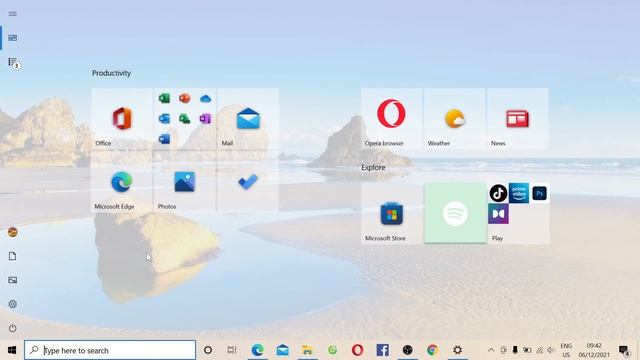The height and width of the screenshot is (360, 640).
Task: Open File Explorer from the taskbar
Action: (307, 350)
